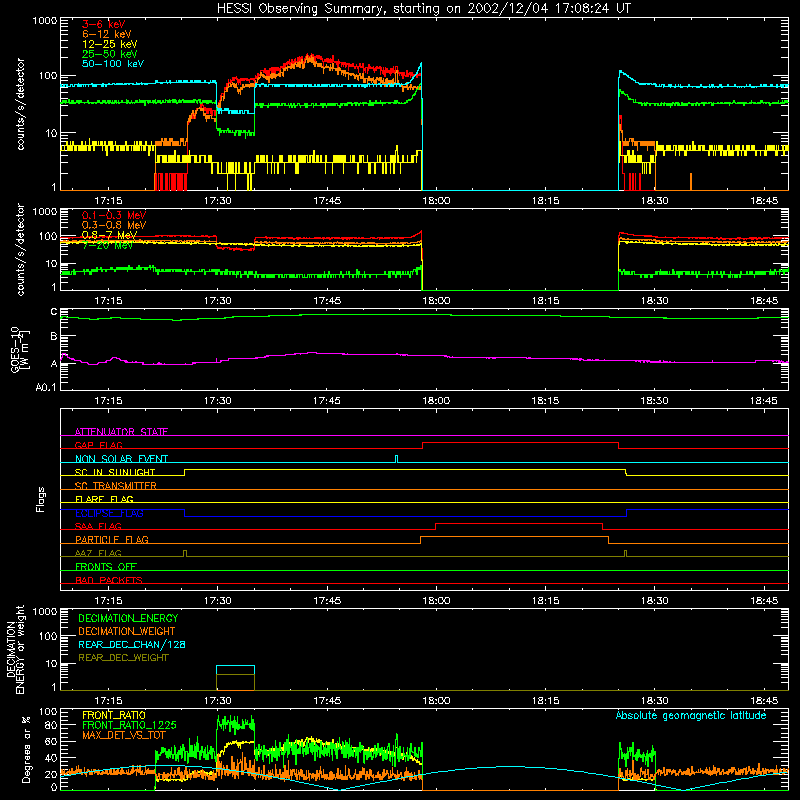Select the 3-6 keV legend label
Viewport: 800px width, 800px height.
point(103,24)
